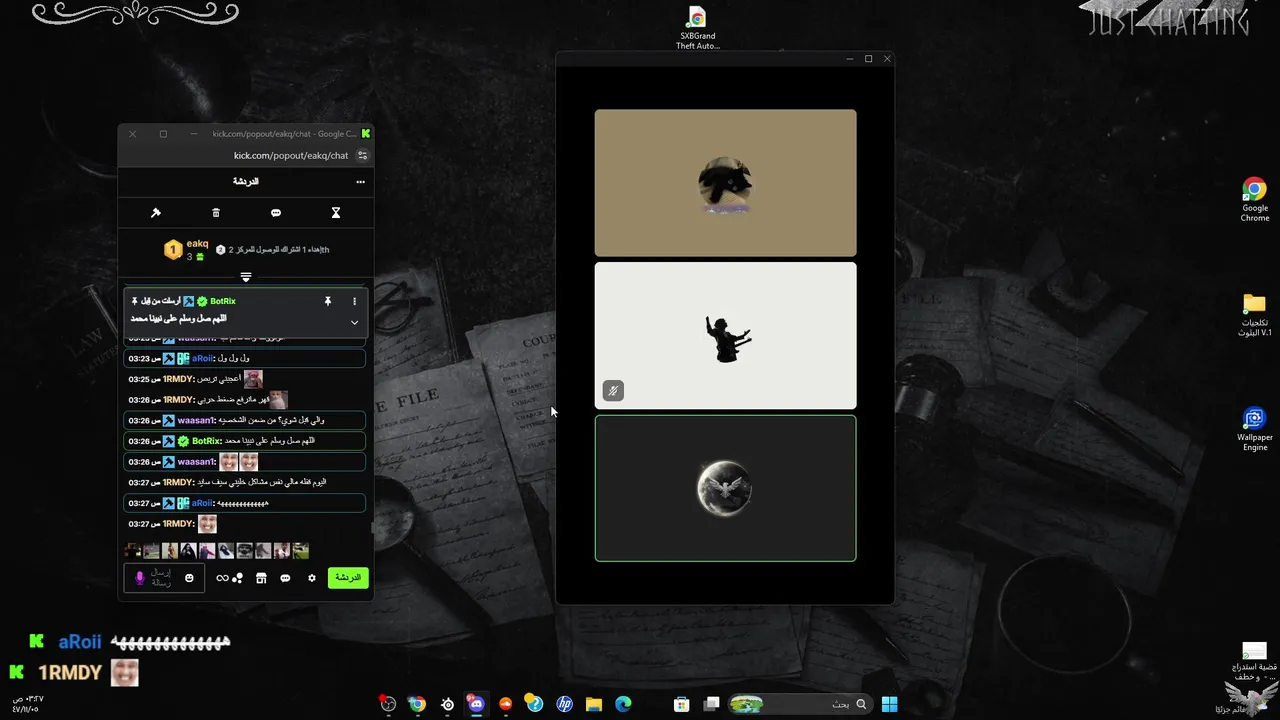Click the trash can icon in chat toolbar
The height and width of the screenshot is (720, 1280).
click(x=216, y=213)
